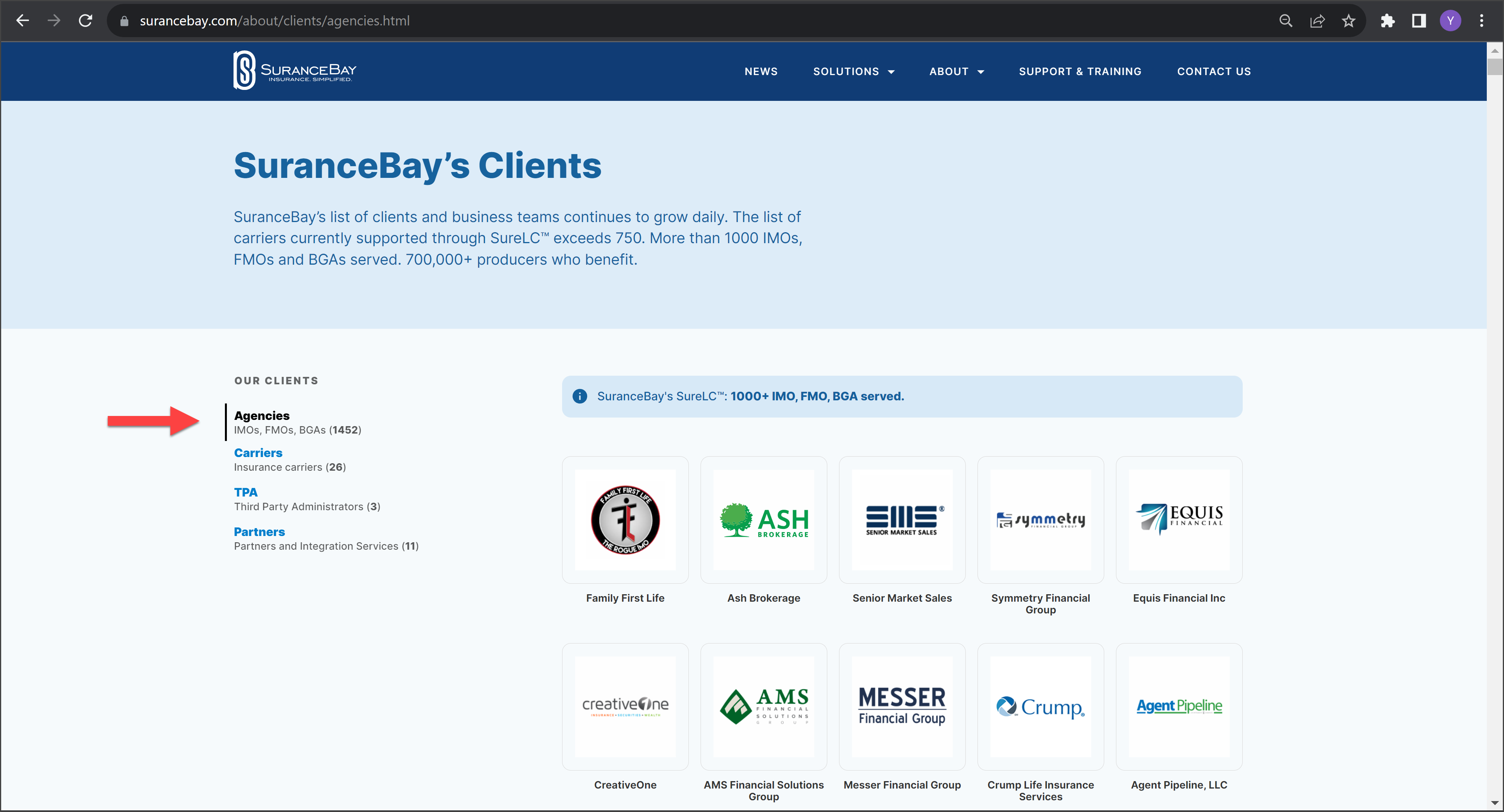Click the Senior Market Sales logo card
This screenshot has width=1504, height=812.
point(902,520)
